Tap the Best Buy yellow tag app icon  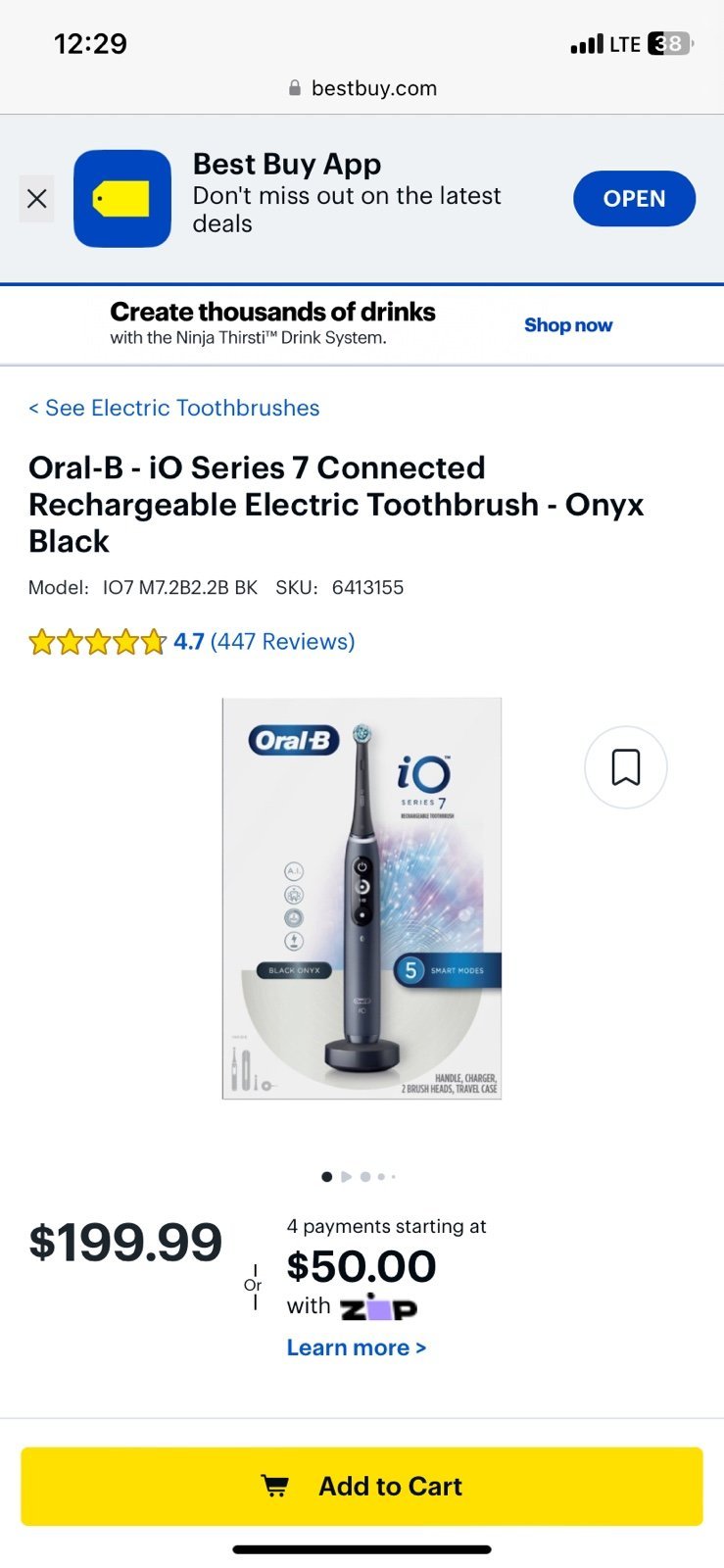(x=122, y=199)
